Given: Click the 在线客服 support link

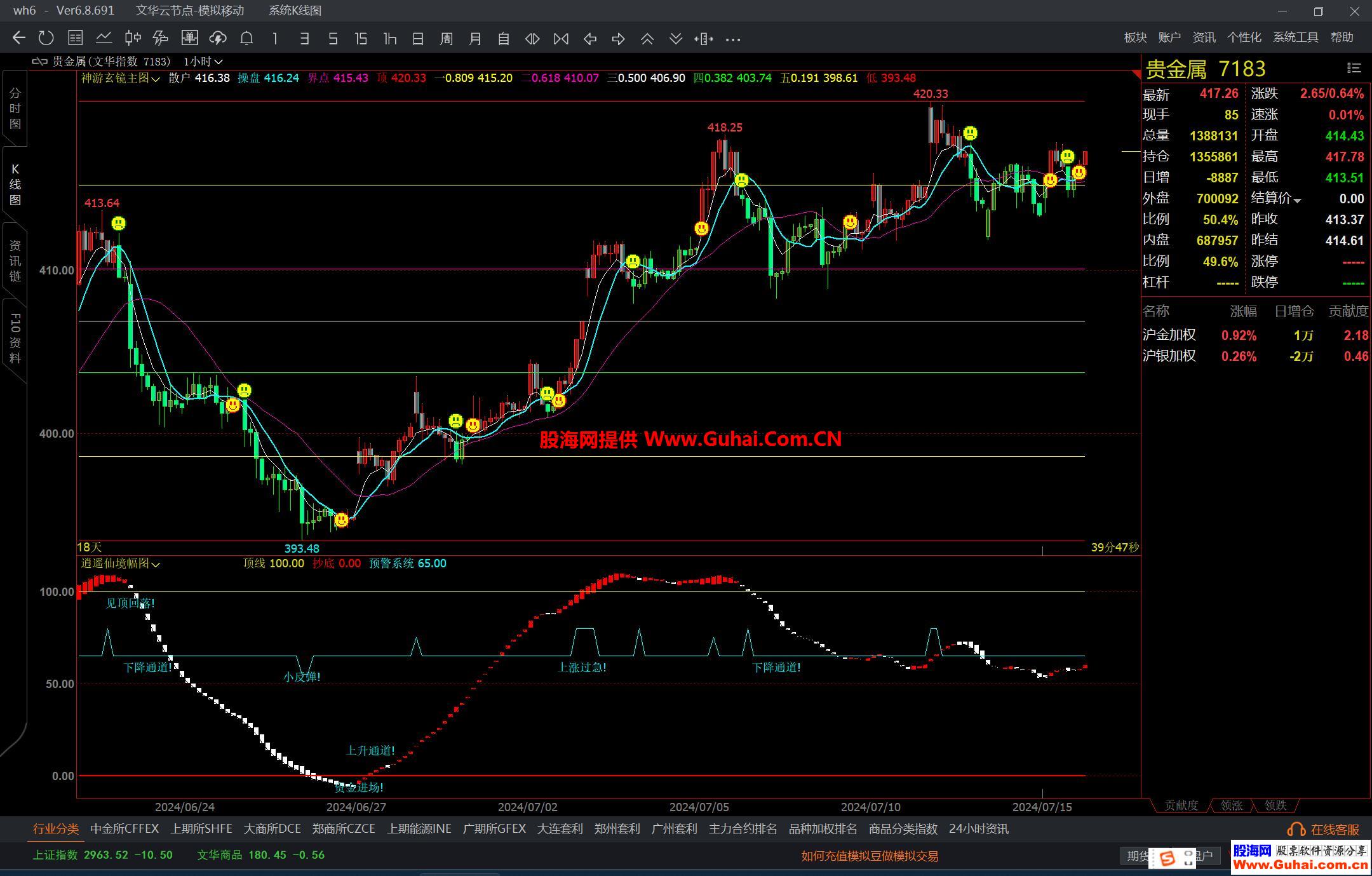Looking at the screenshot, I should [x=1324, y=830].
